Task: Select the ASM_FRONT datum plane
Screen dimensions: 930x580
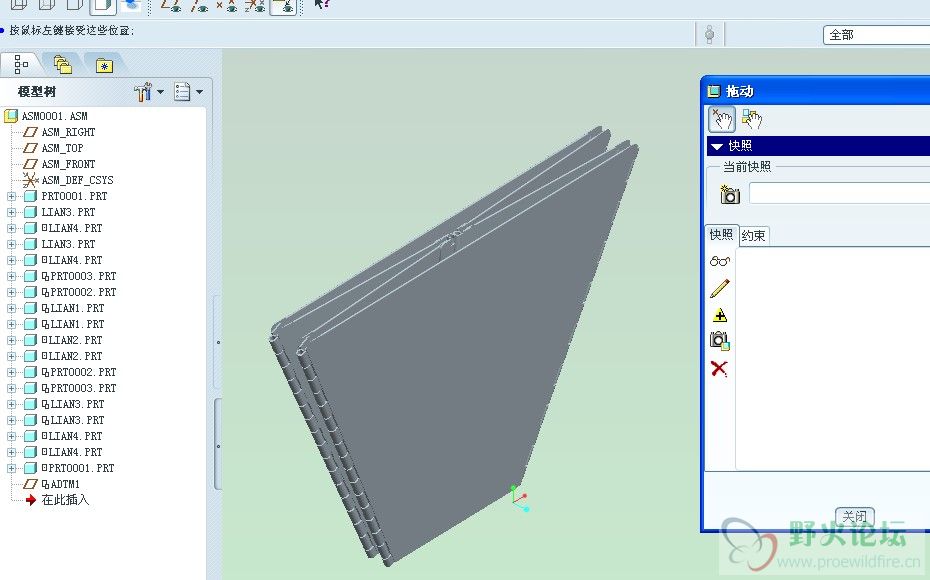Action: pos(68,164)
